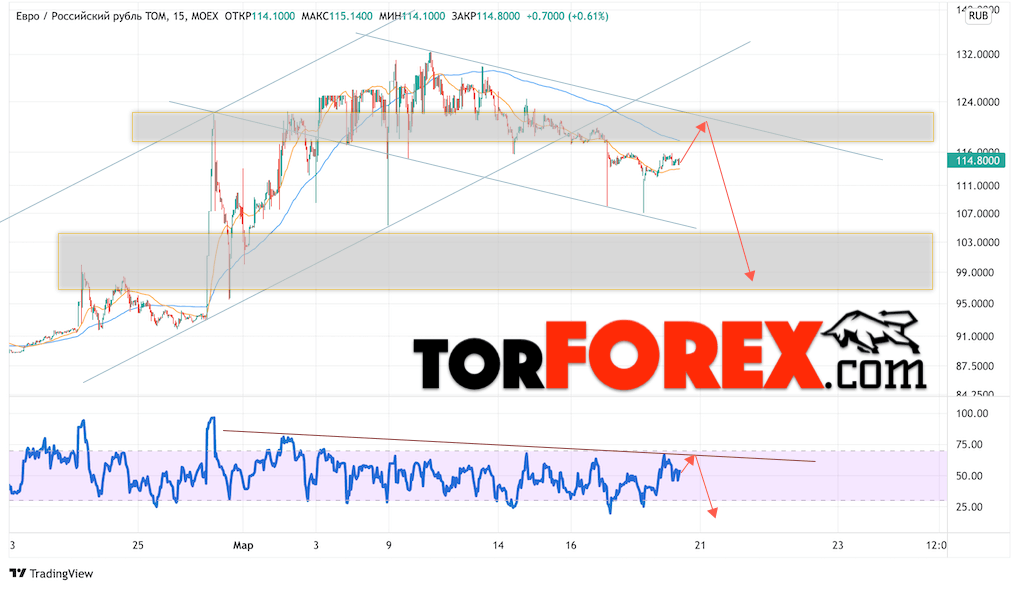Click price axis label 124.0000
Viewport: 1019px width, 589px height.
(x=977, y=102)
